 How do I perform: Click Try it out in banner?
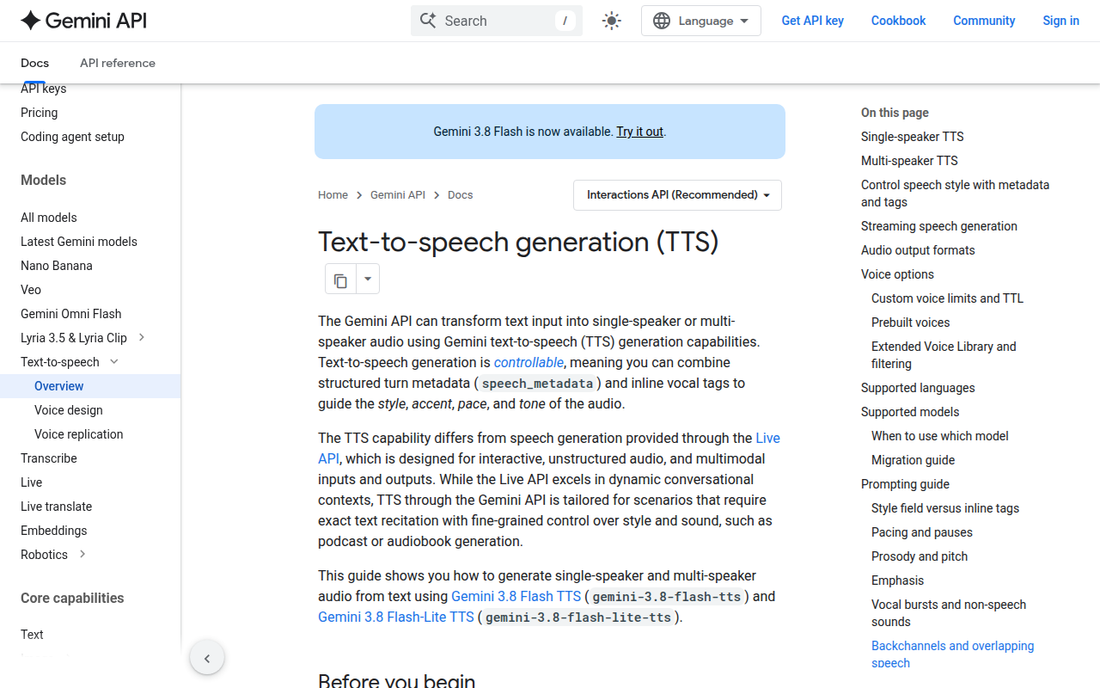[x=640, y=132]
